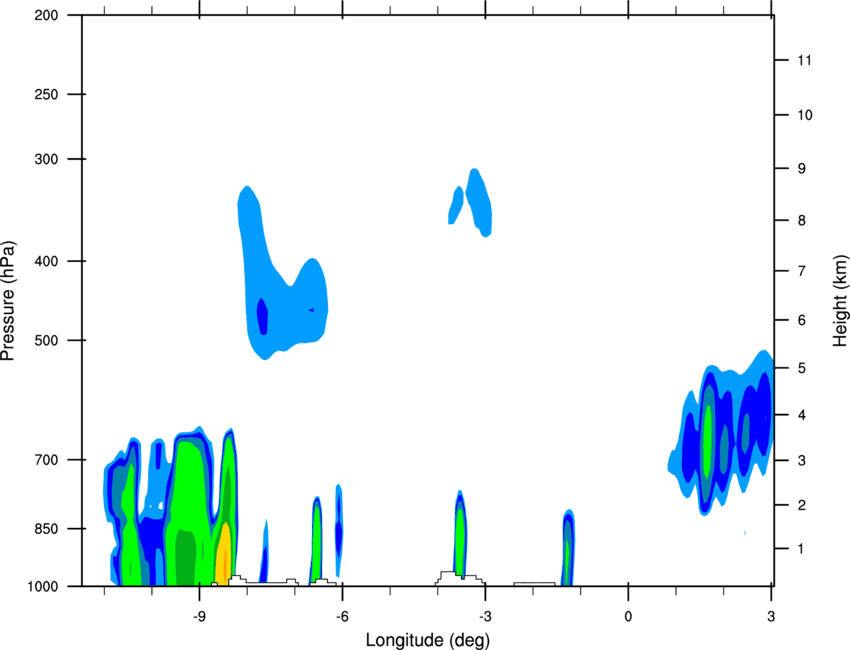
Task: Click the narrow green column near longitude -6.5
Action: pyautogui.click(x=317, y=542)
